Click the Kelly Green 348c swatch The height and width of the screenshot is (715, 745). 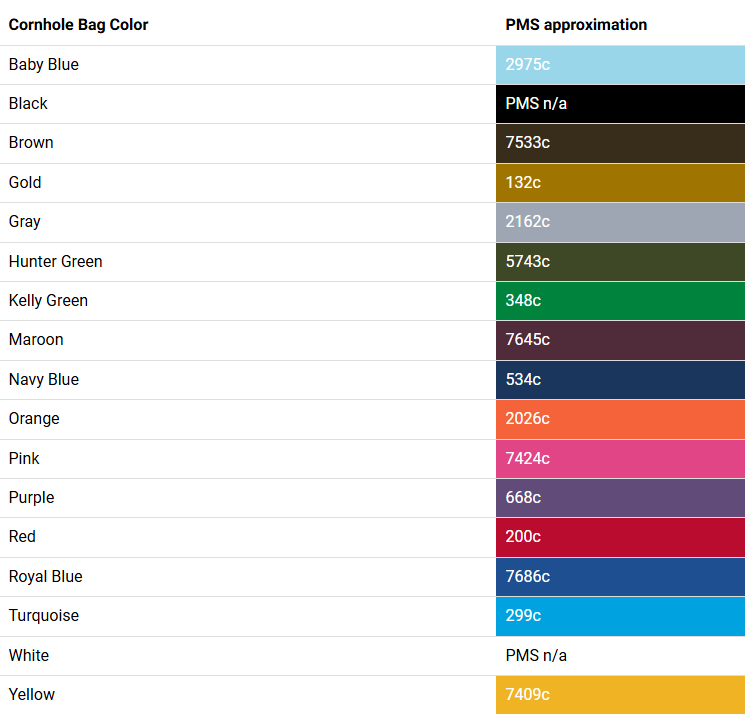[x=621, y=301]
